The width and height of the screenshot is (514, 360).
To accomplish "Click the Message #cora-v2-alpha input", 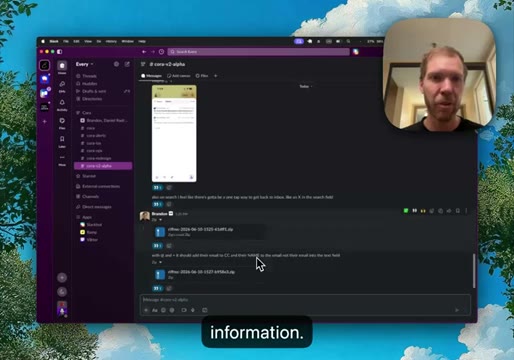I will [305, 300].
